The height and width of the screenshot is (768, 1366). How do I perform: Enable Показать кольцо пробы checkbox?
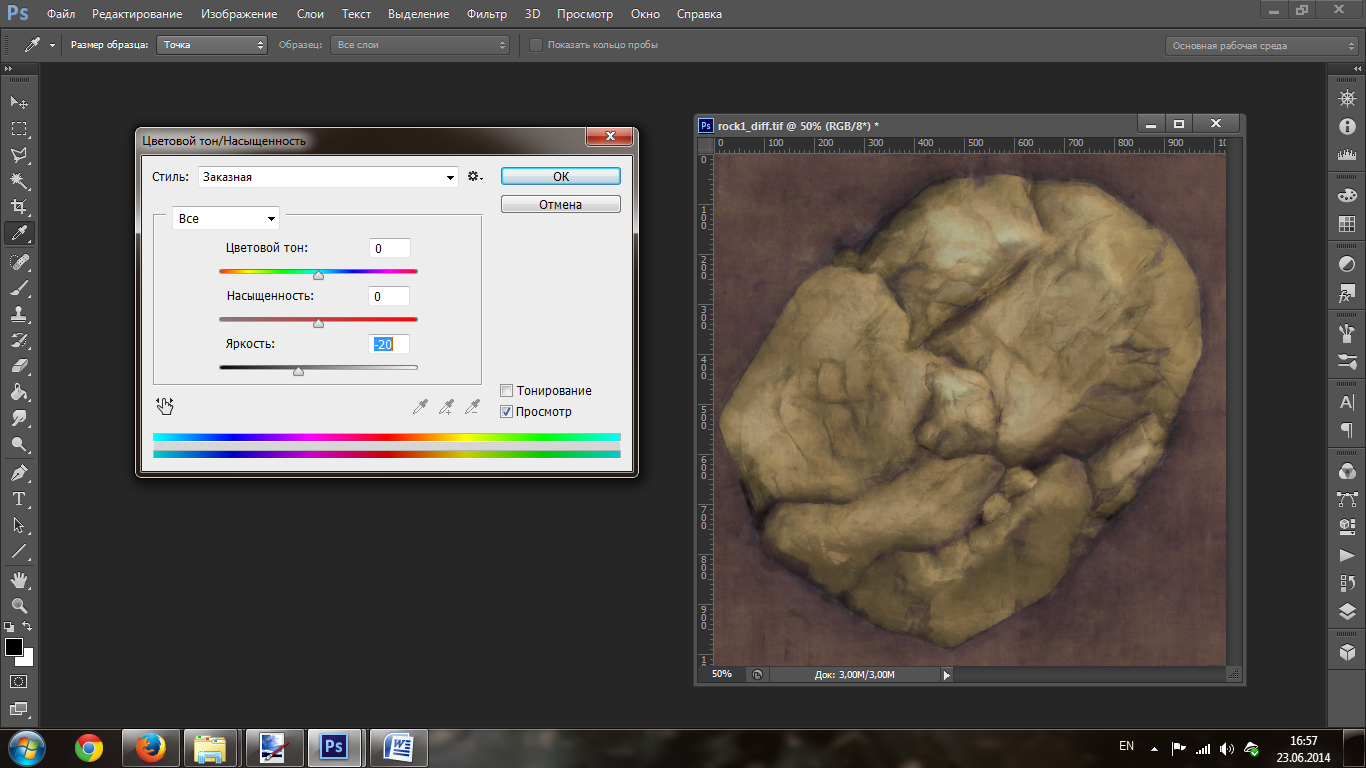pyautogui.click(x=536, y=45)
